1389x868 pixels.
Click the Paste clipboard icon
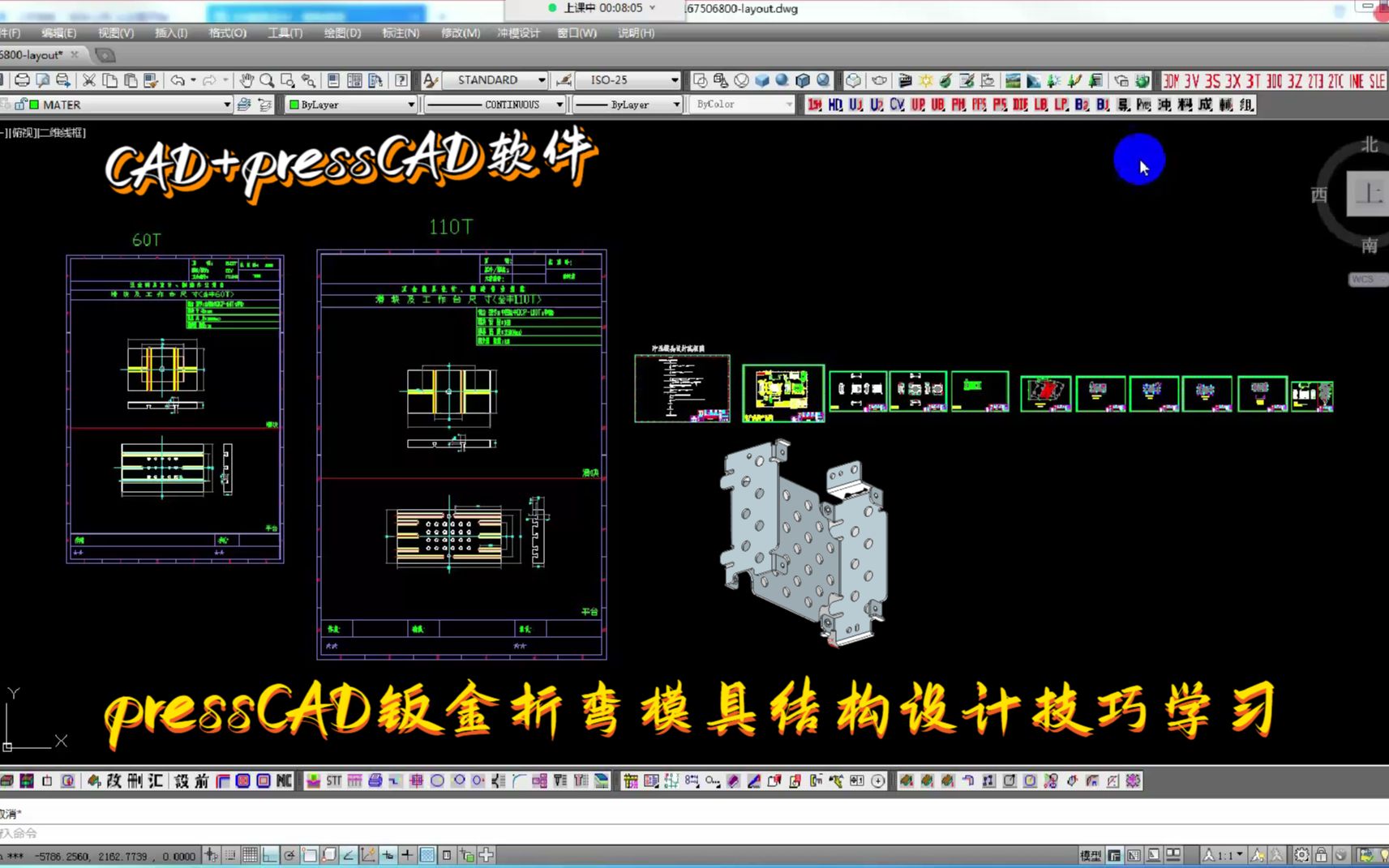[x=130, y=80]
